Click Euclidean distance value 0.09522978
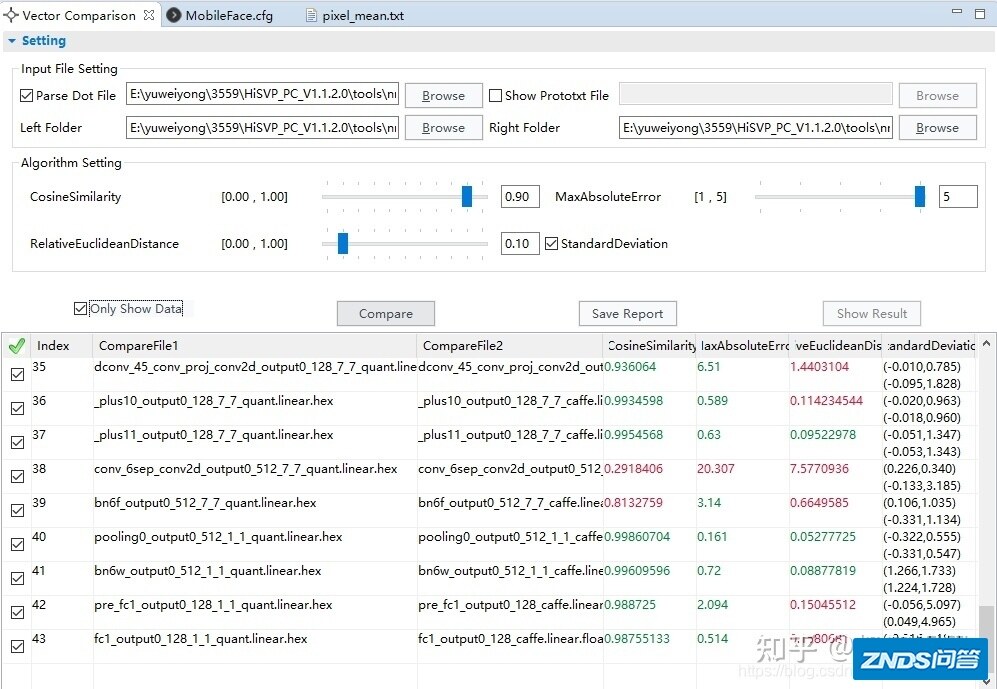 pyautogui.click(x=823, y=435)
